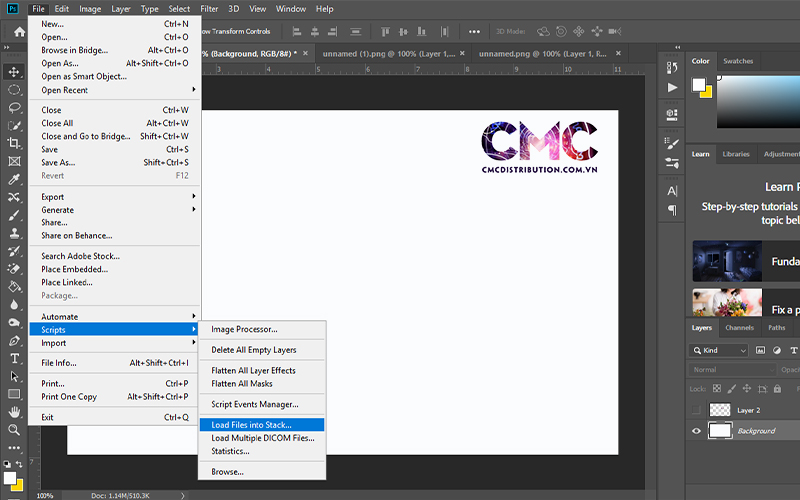Open the History panel icon

tap(672, 68)
